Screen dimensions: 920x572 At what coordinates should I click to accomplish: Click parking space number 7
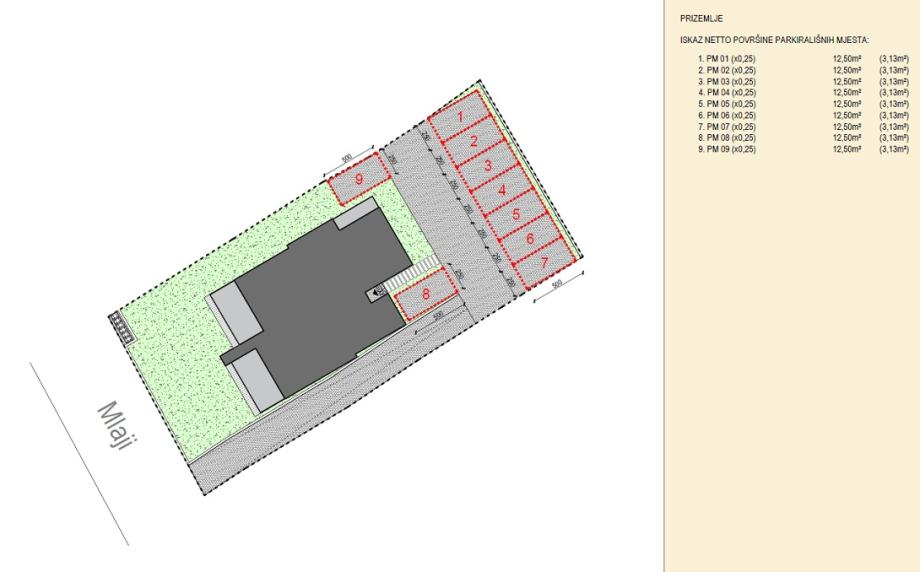[x=544, y=262]
